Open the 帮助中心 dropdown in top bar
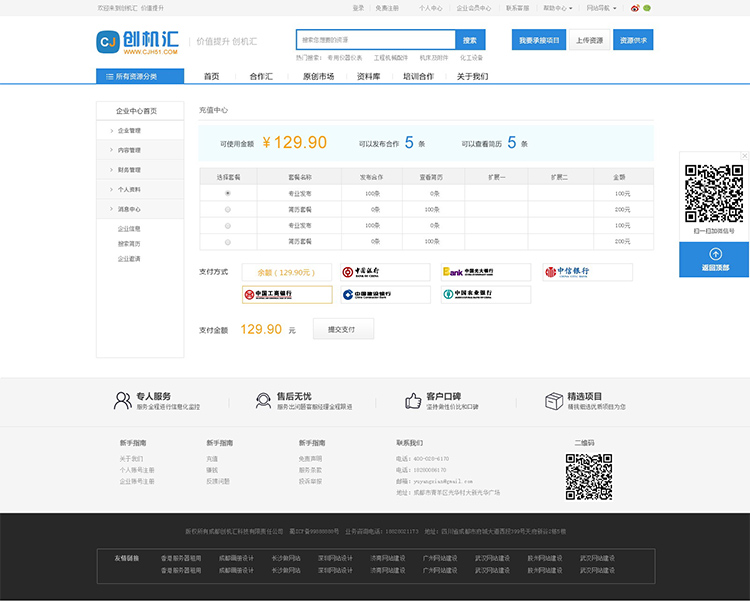The image size is (750, 602). (555, 7)
